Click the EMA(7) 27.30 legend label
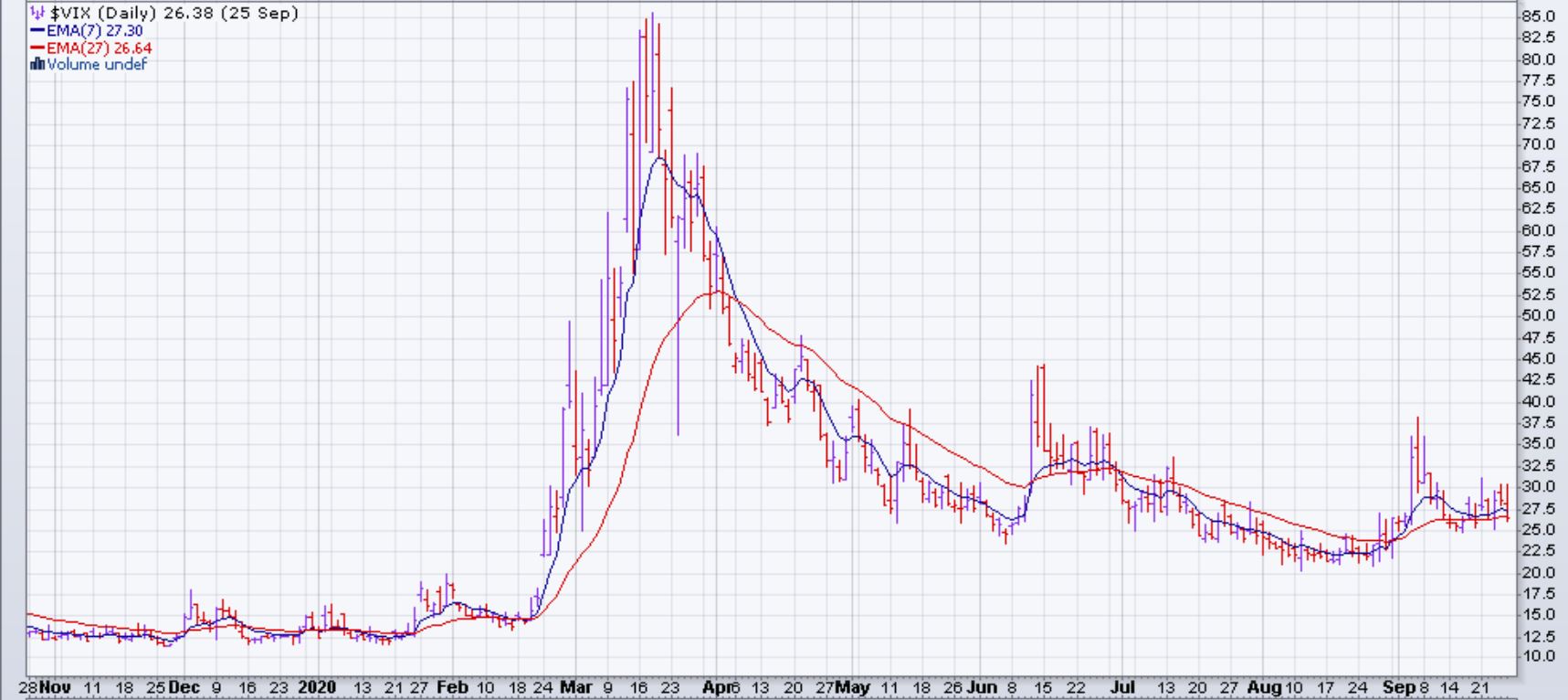This screenshot has height=700, width=1568. pyautogui.click(x=94, y=31)
